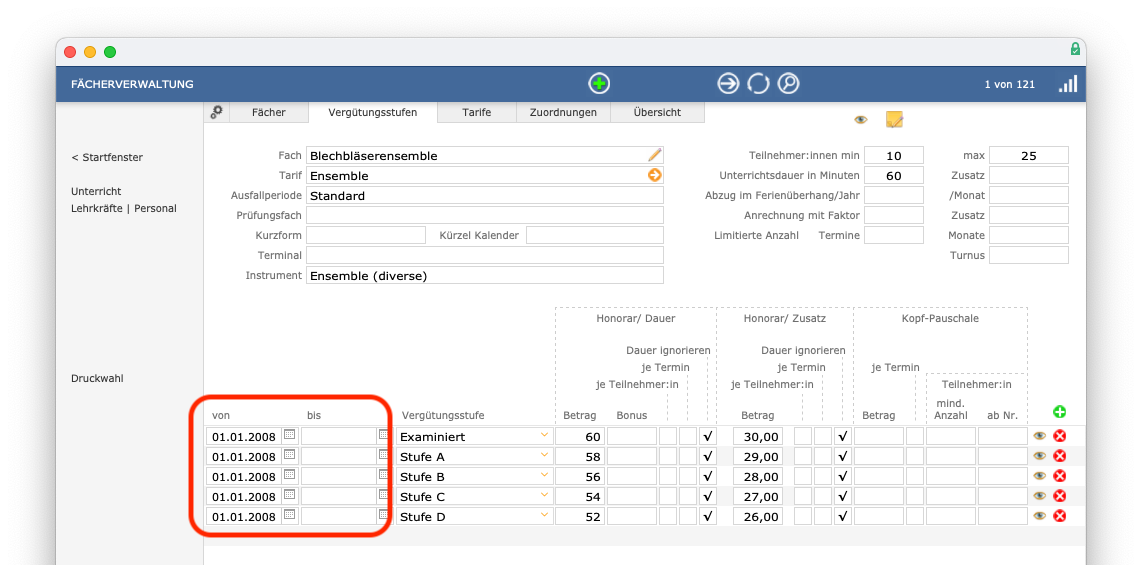
Task: Open the Unterricht sidebar link
Action: [96, 191]
